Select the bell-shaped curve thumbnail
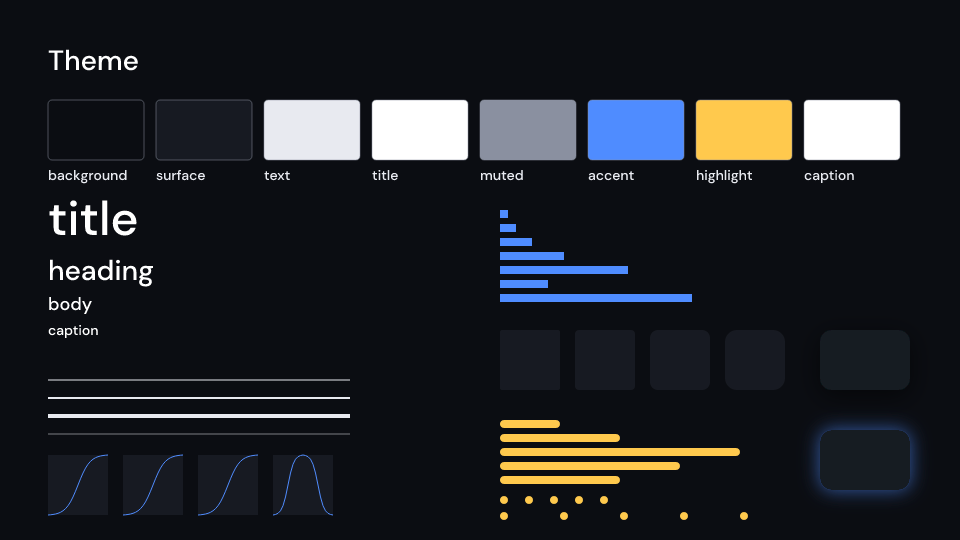 click(303, 485)
